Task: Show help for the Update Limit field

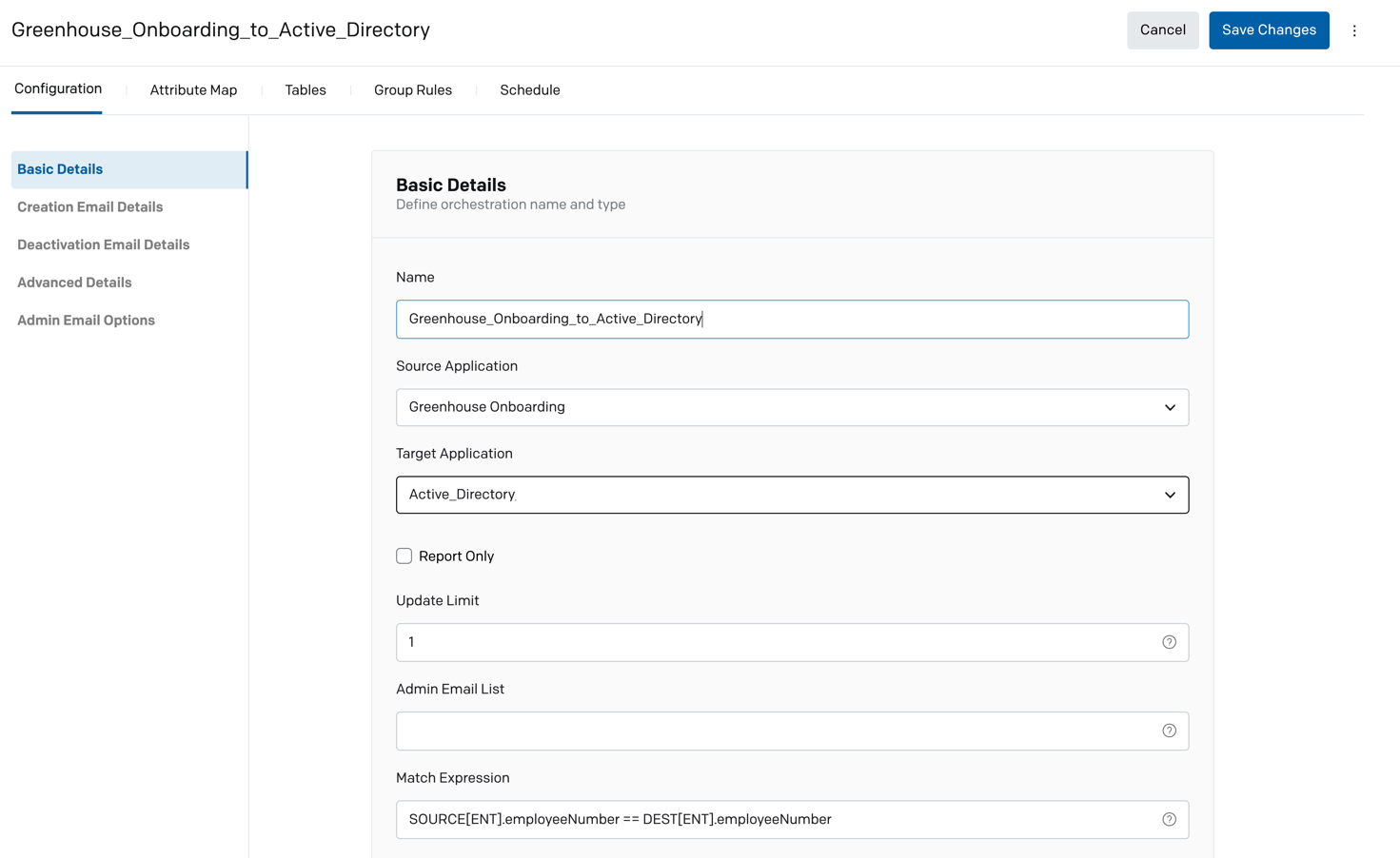Action: coord(1169,642)
